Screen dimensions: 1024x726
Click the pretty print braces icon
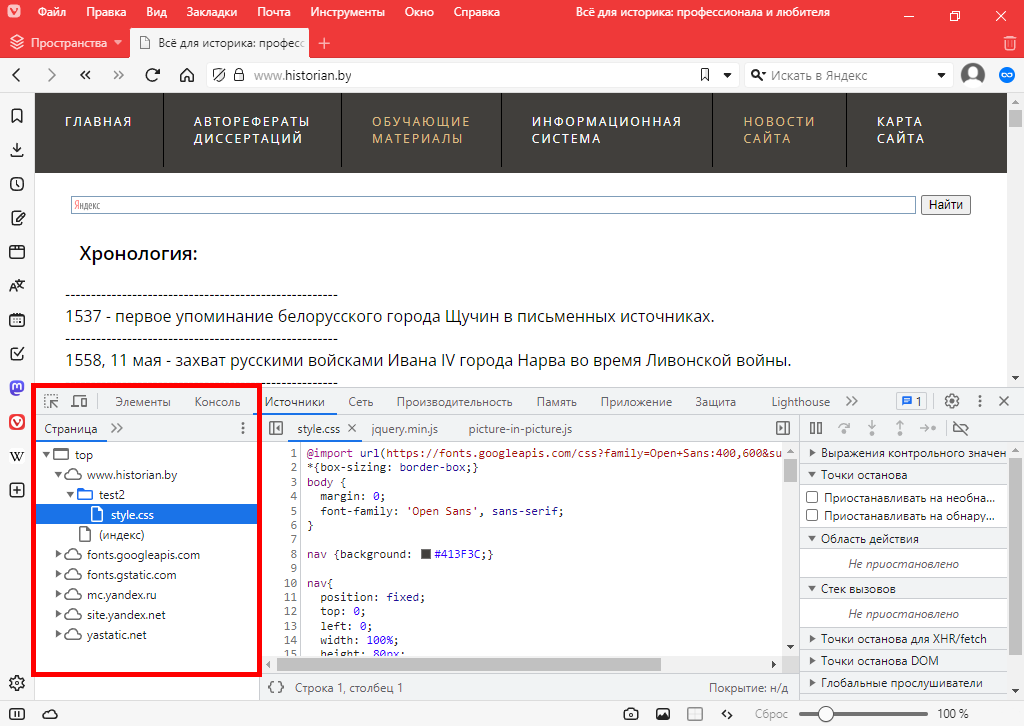276,687
